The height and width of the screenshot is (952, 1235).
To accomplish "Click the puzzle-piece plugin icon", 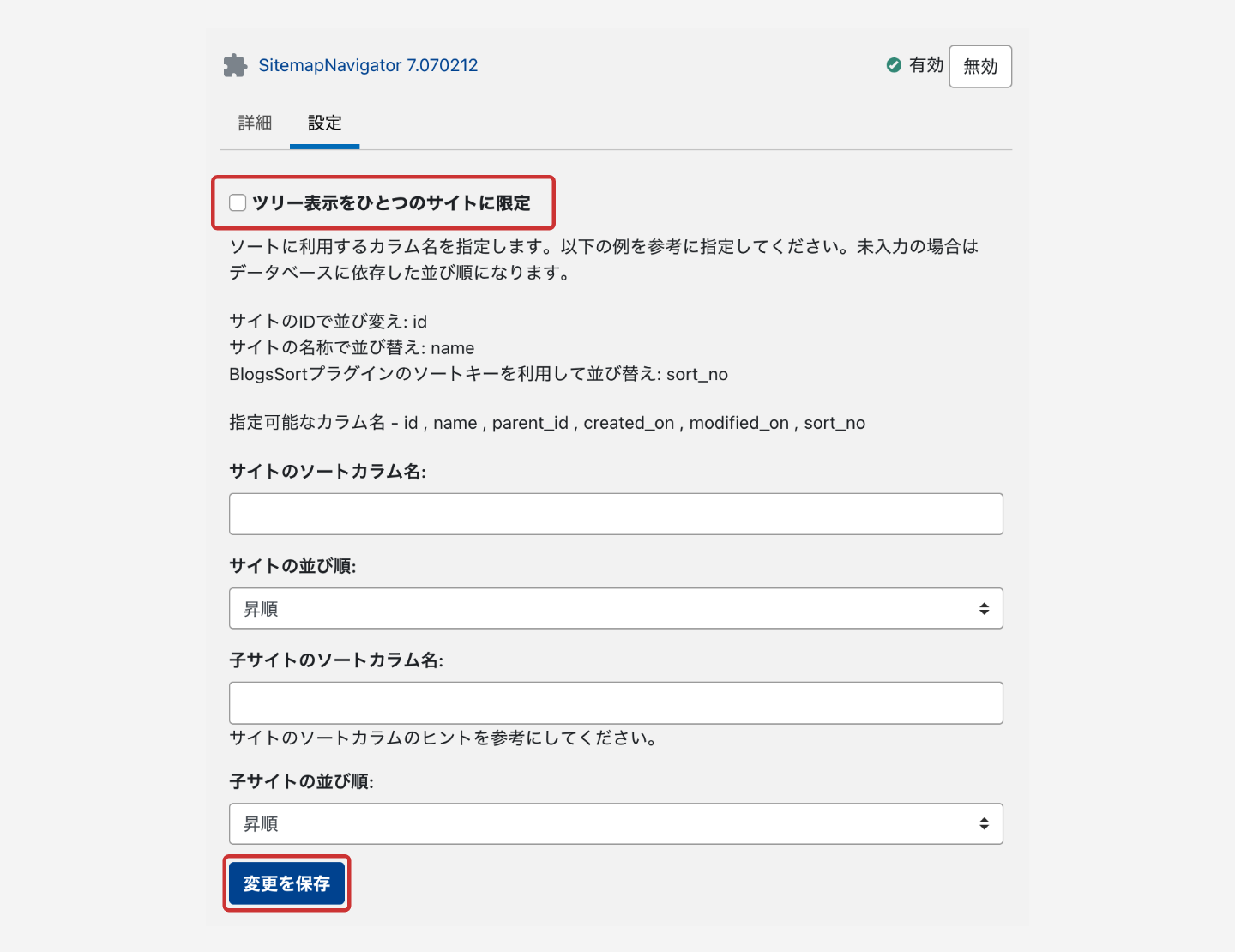I will (235, 66).
